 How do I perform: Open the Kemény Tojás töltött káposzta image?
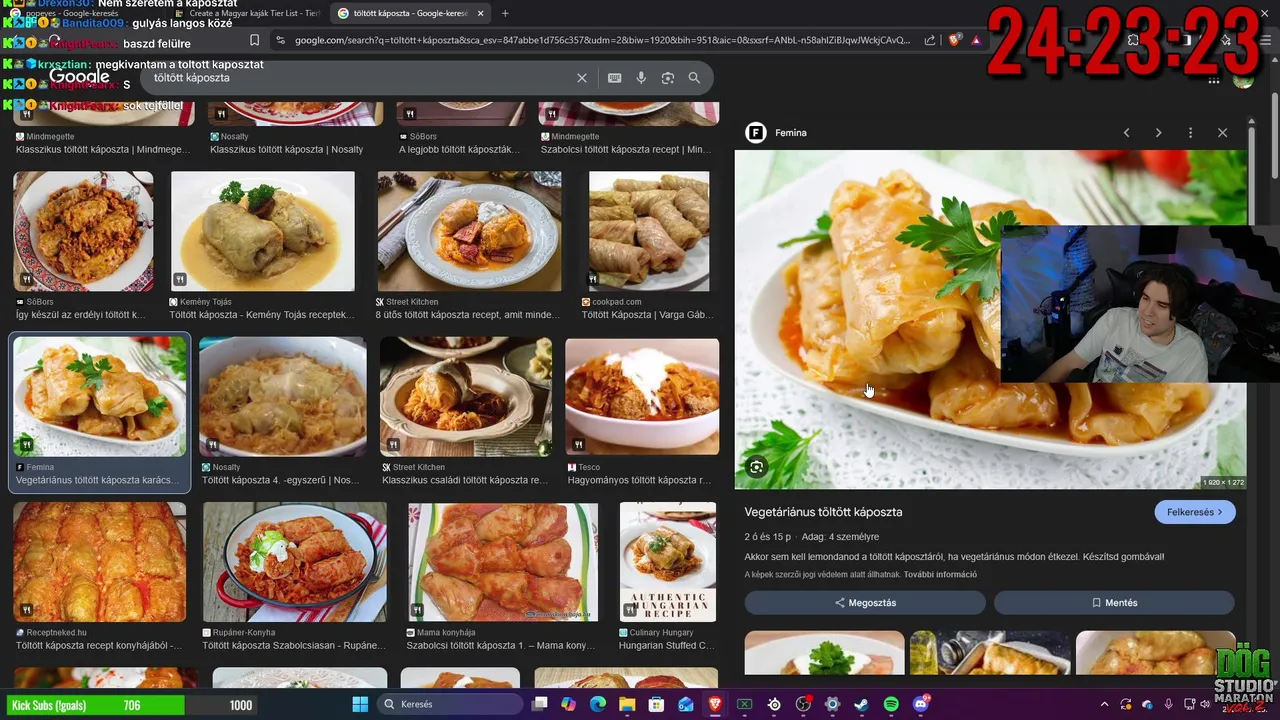point(262,231)
